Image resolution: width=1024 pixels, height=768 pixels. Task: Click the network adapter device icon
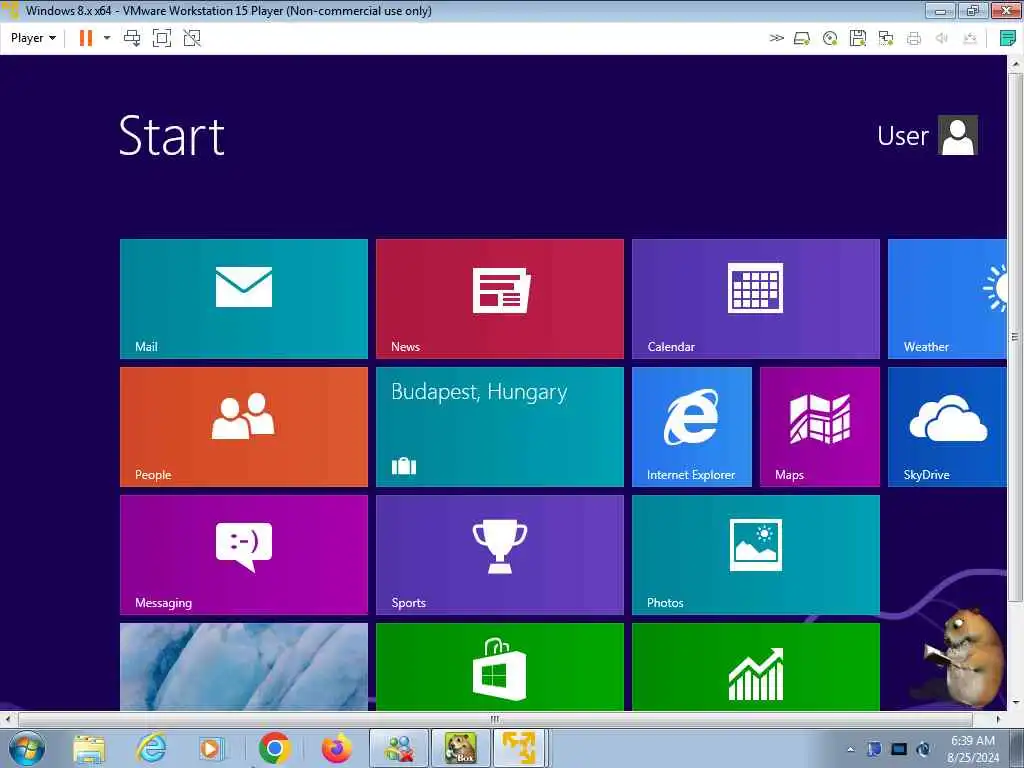click(886, 39)
